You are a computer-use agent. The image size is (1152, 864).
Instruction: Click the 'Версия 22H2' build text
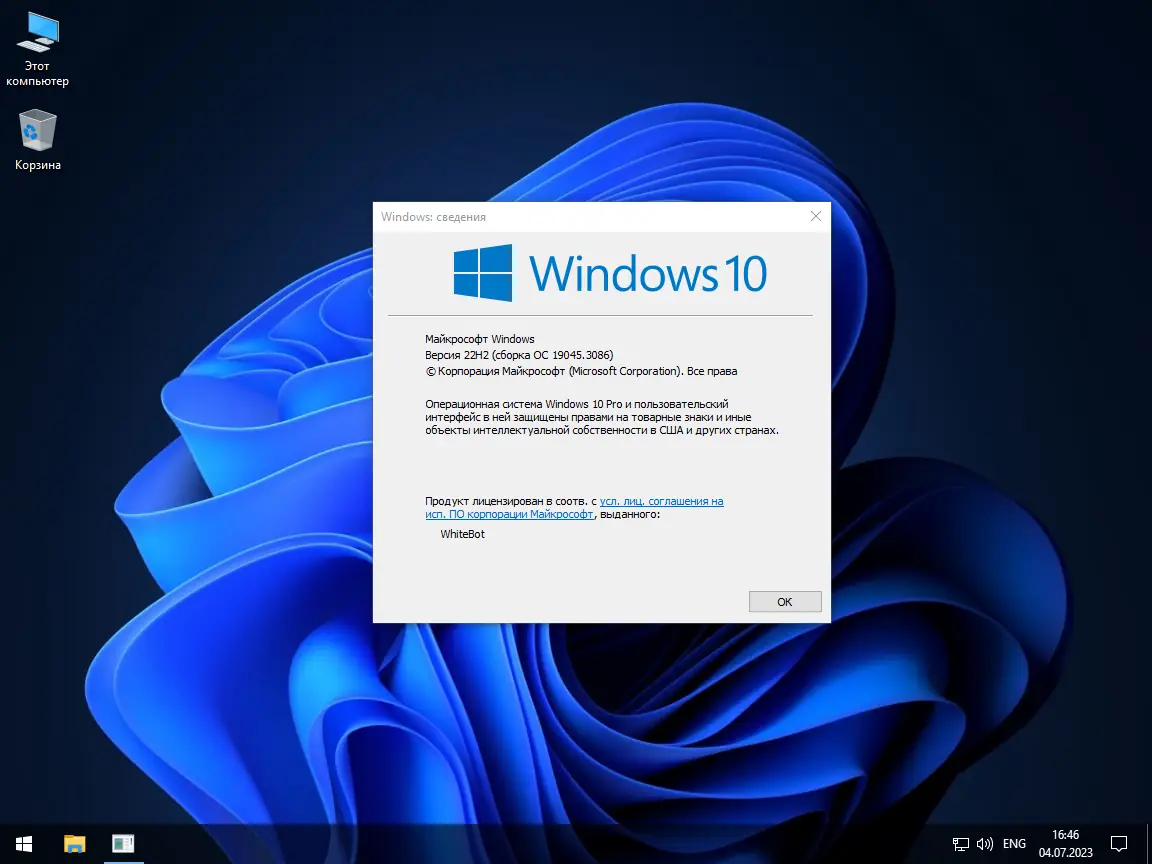519,355
